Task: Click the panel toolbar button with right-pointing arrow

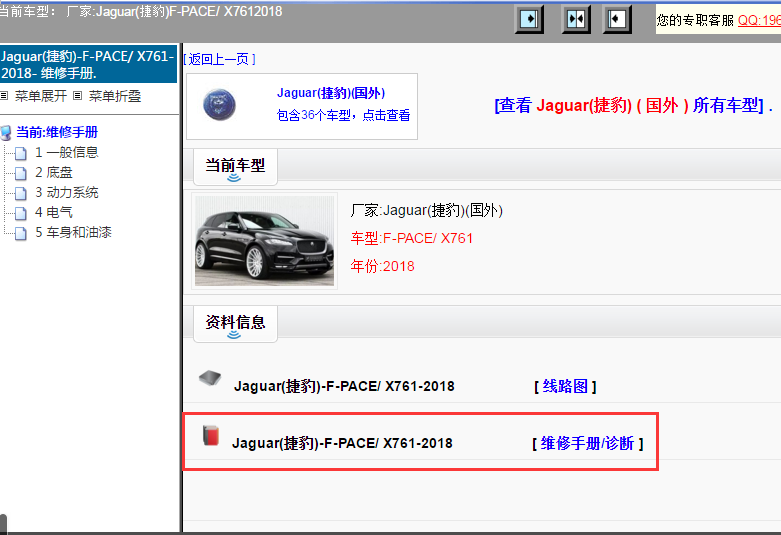Action: tap(529, 19)
